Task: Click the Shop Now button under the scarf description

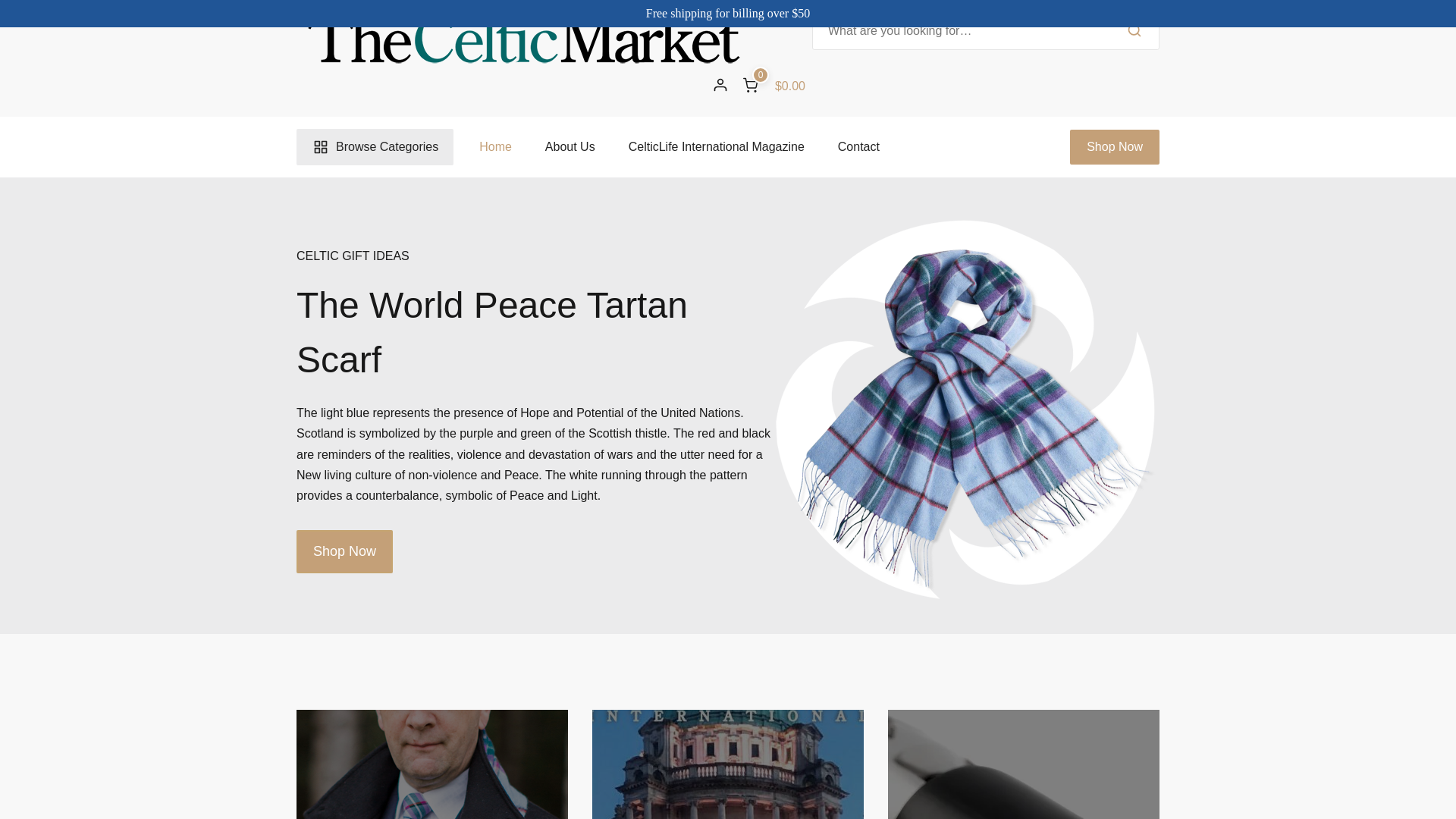Action: click(x=344, y=551)
